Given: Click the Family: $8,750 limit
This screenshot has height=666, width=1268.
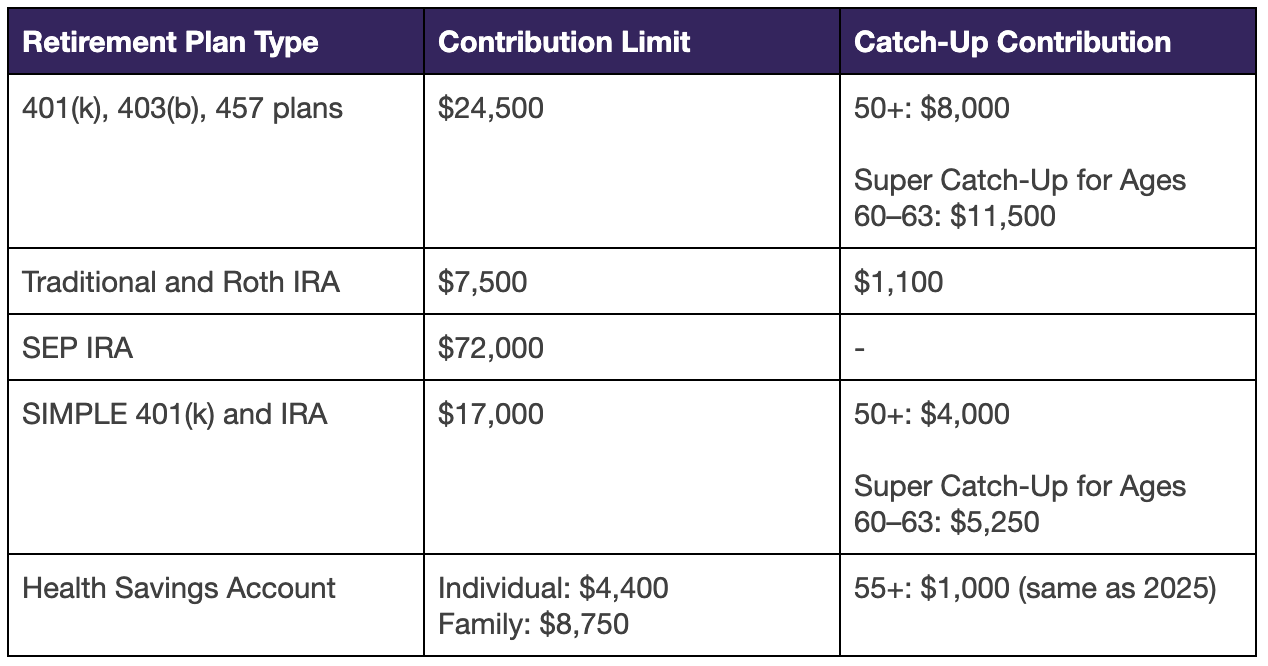Looking at the screenshot, I should point(533,624).
